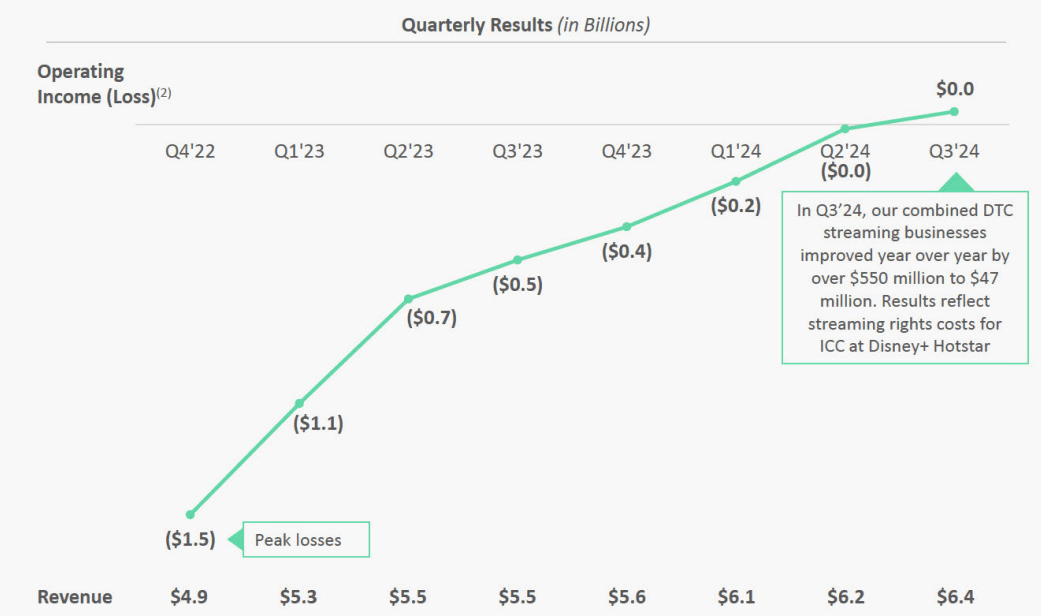Click the ($0.7) operating loss label

tap(432, 319)
